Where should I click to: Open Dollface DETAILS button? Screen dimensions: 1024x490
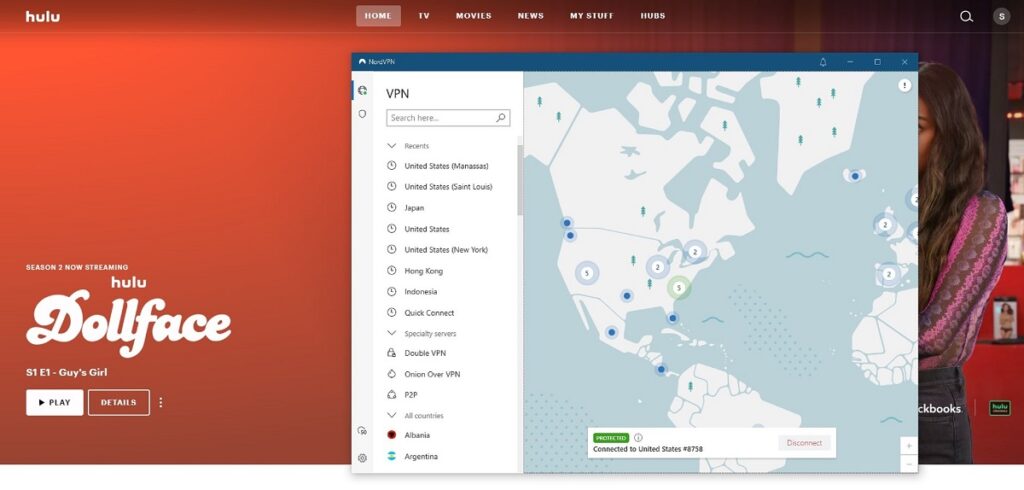point(119,402)
